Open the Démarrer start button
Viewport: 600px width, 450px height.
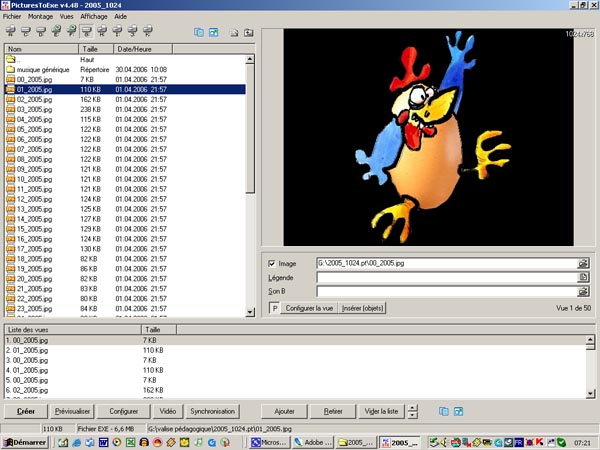click(x=25, y=443)
